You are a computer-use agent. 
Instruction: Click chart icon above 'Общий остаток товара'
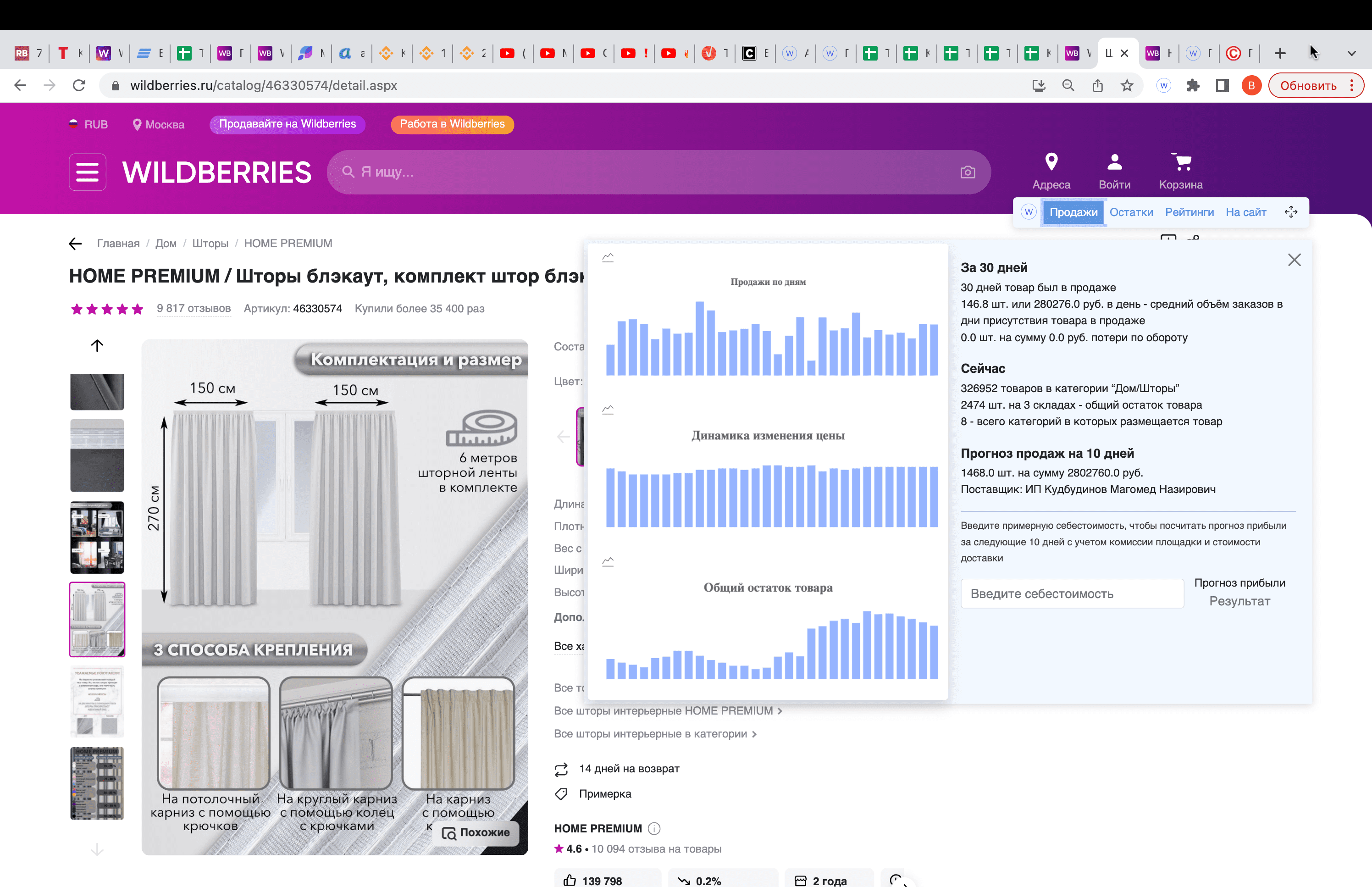(x=608, y=561)
